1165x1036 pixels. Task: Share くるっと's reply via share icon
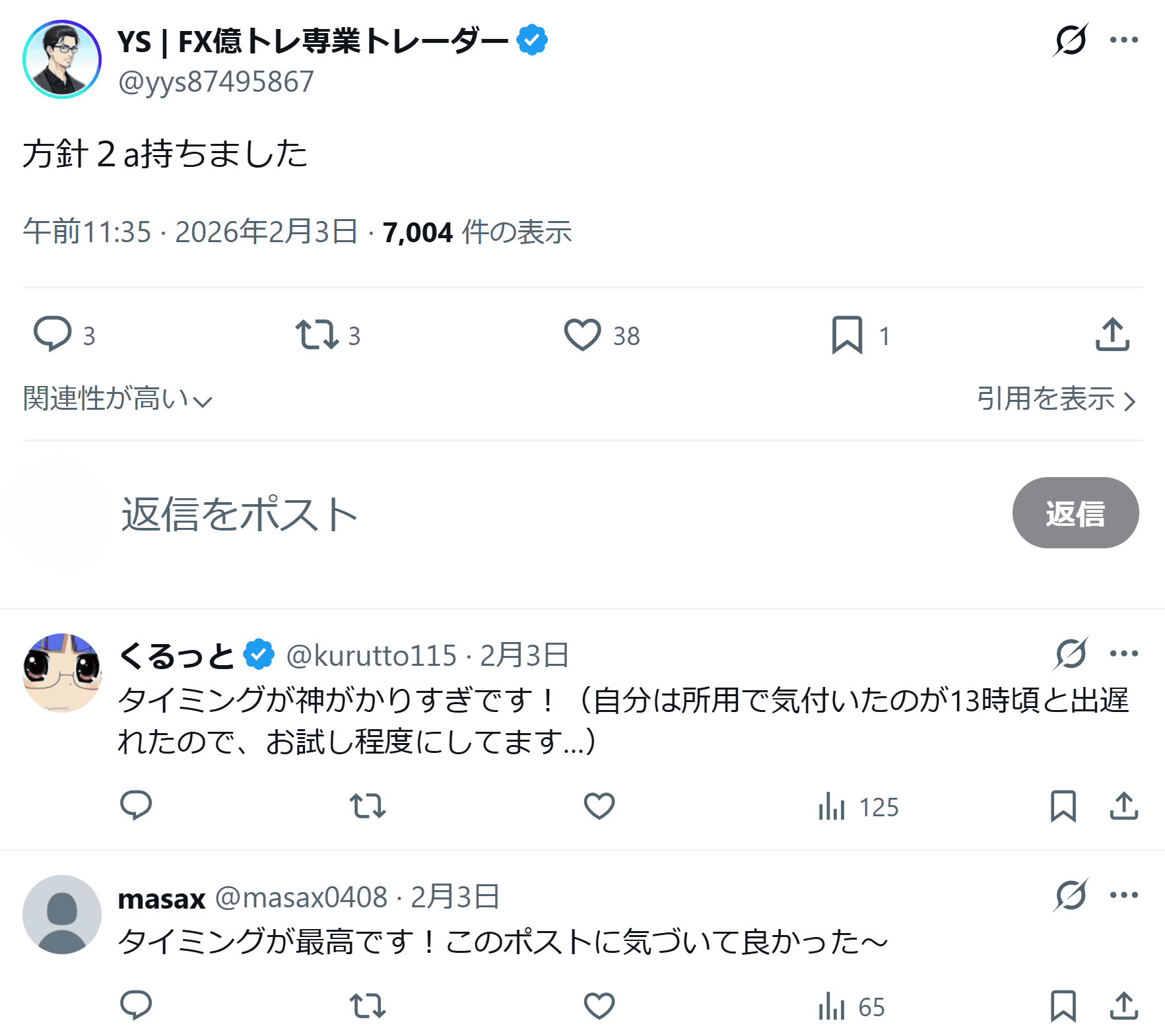[1123, 806]
